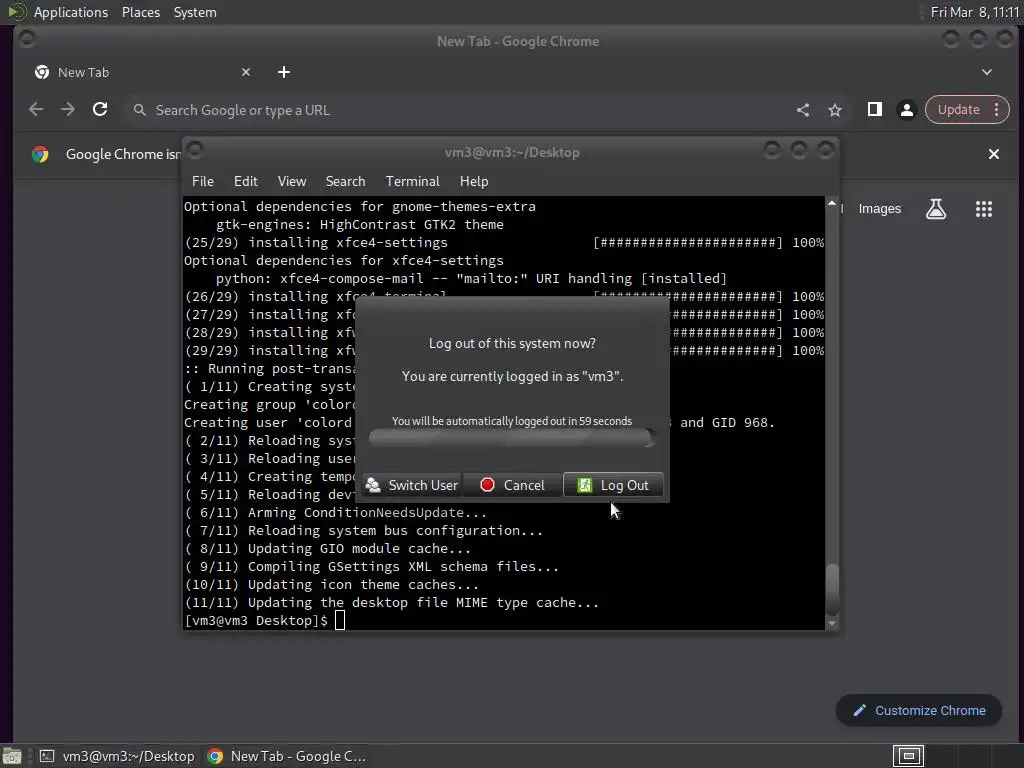Click terminal window title 'vm3@vm3:~/Desktop'

pyautogui.click(x=512, y=152)
